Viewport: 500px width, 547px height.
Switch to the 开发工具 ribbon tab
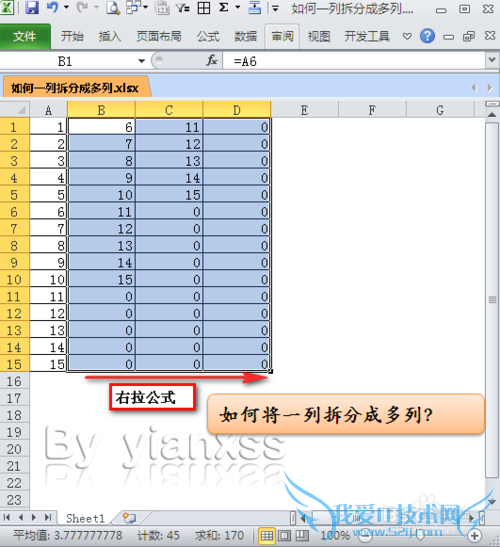point(367,36)
